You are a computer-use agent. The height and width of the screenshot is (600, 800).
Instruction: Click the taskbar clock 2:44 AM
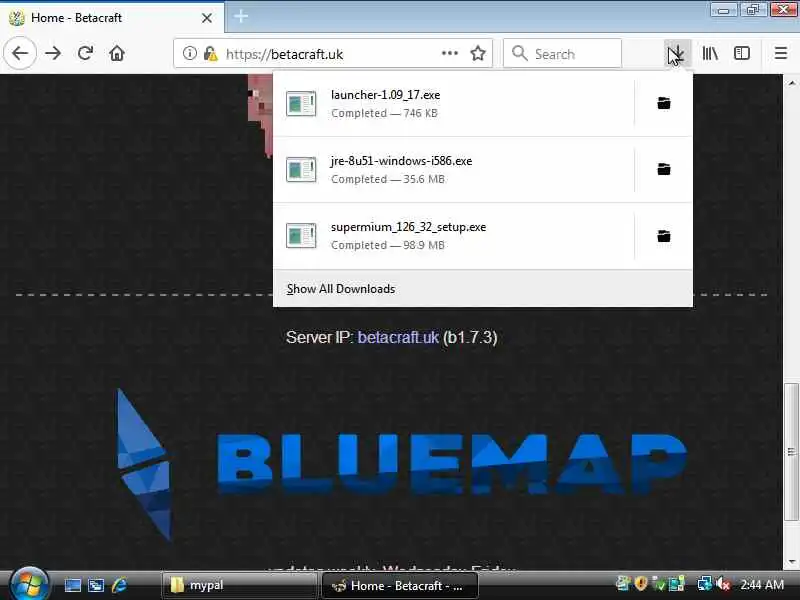tap(762, 585)
